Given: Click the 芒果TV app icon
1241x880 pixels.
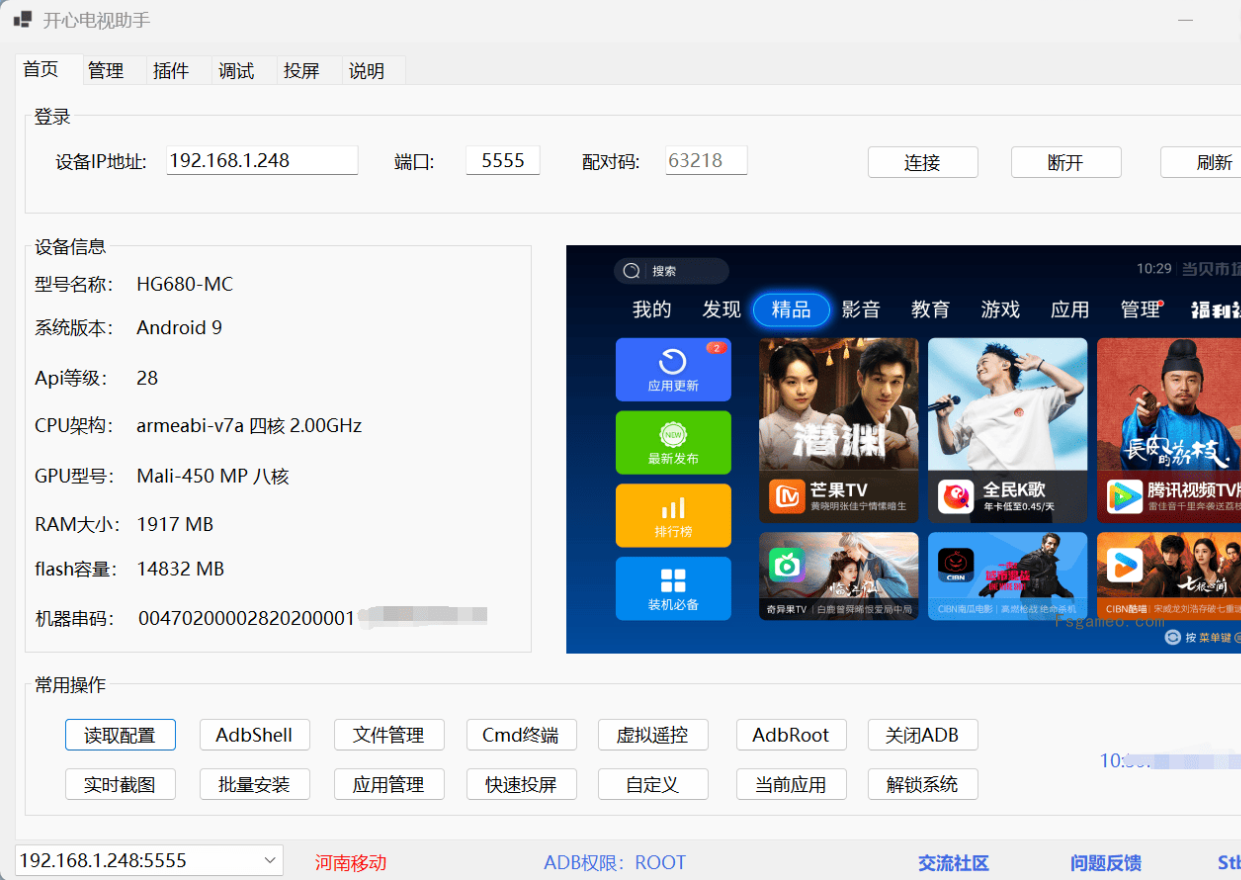Looking at the screenshot, I should pyautogui.click(x=787, y=497).
